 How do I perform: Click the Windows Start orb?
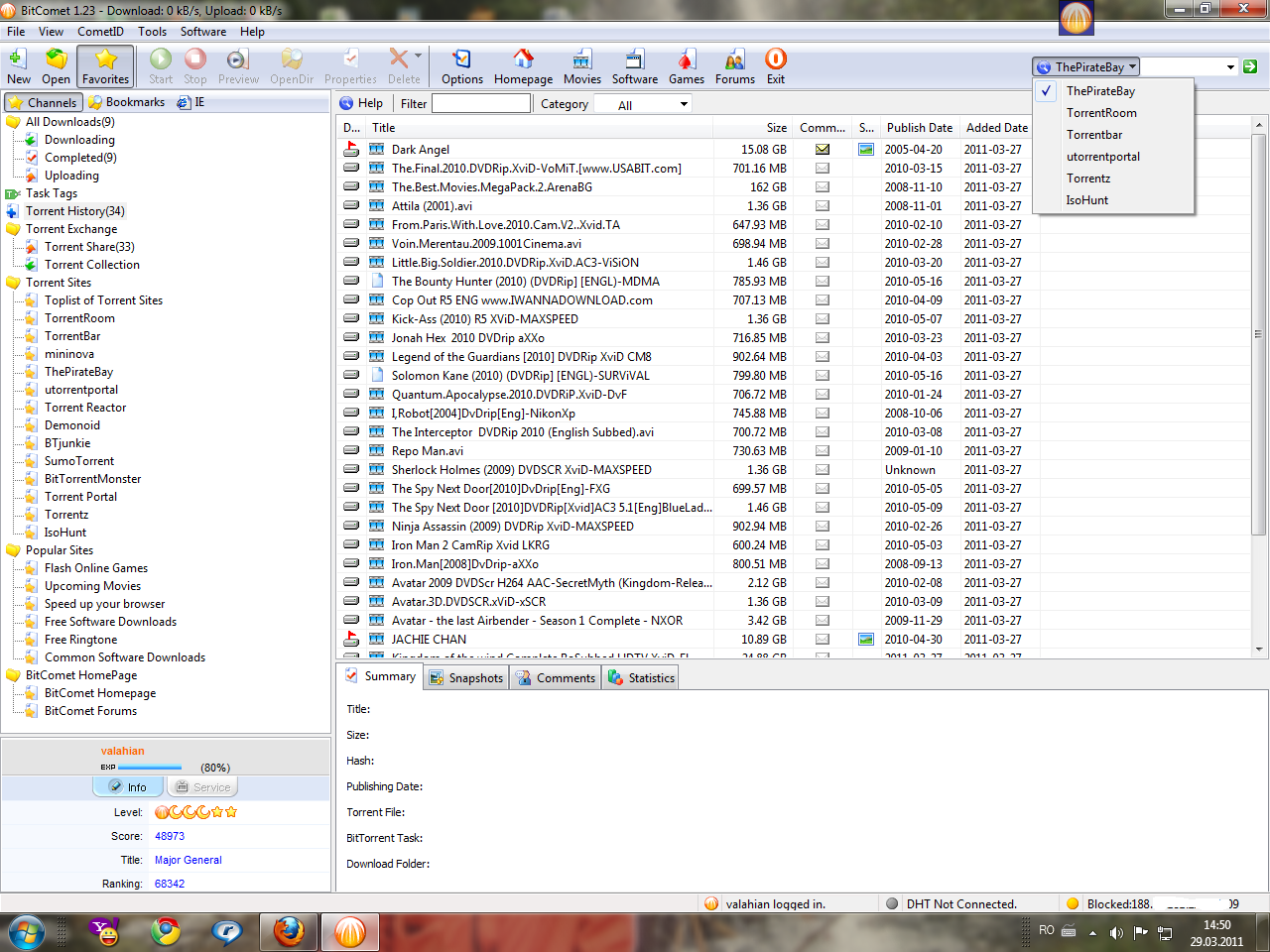27,932
